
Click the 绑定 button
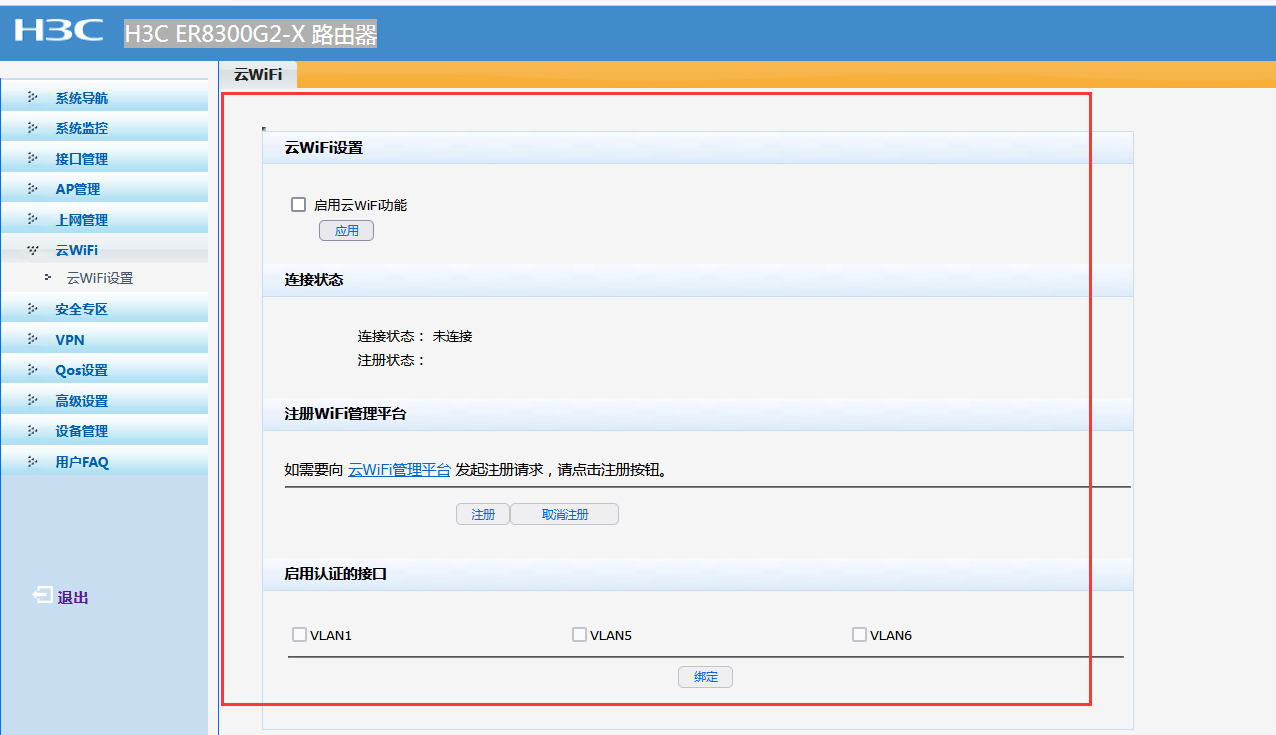click(x=706, y=677)
